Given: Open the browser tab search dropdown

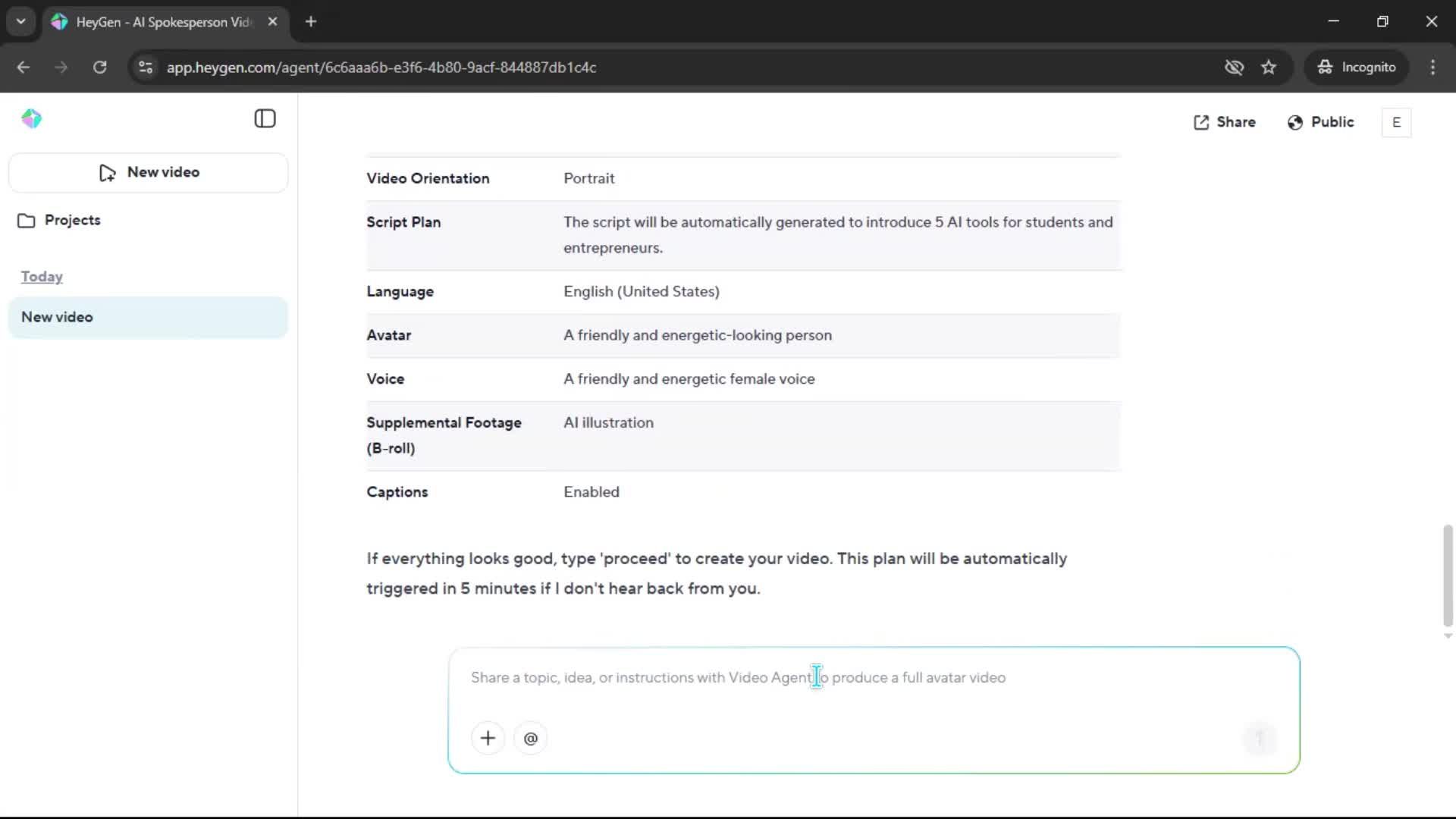Looking at the screenshot, I should pyautogui.click(x=20, y=21).
